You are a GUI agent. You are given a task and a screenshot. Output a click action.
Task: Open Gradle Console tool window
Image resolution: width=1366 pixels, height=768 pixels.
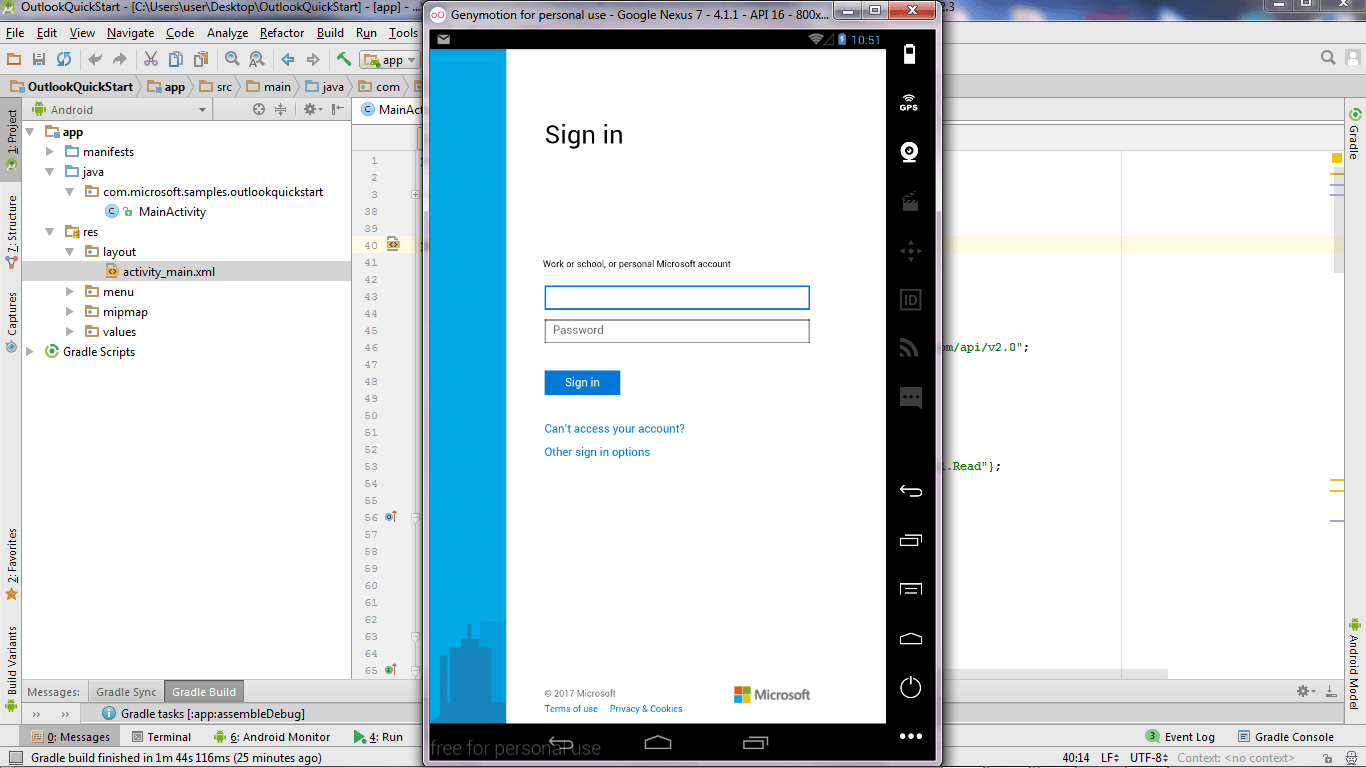[x=1286, y=737]
